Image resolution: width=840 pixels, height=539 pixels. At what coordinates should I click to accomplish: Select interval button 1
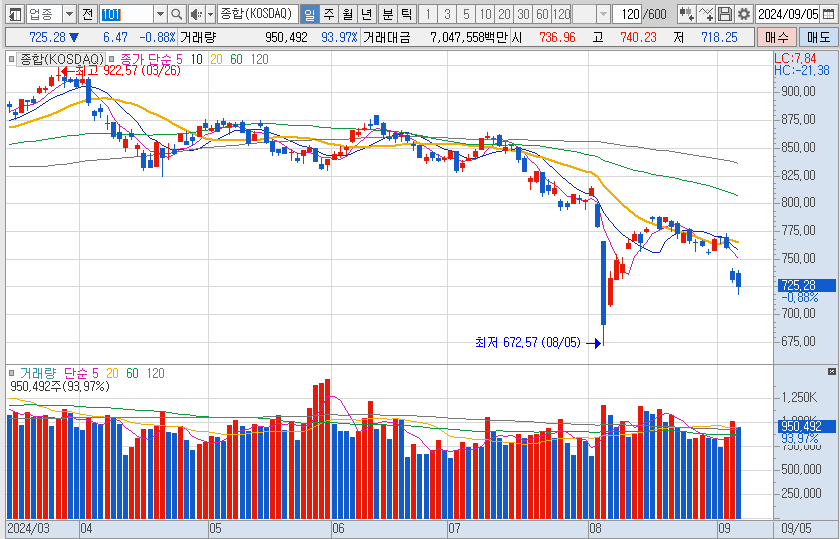tap(428, 14)
